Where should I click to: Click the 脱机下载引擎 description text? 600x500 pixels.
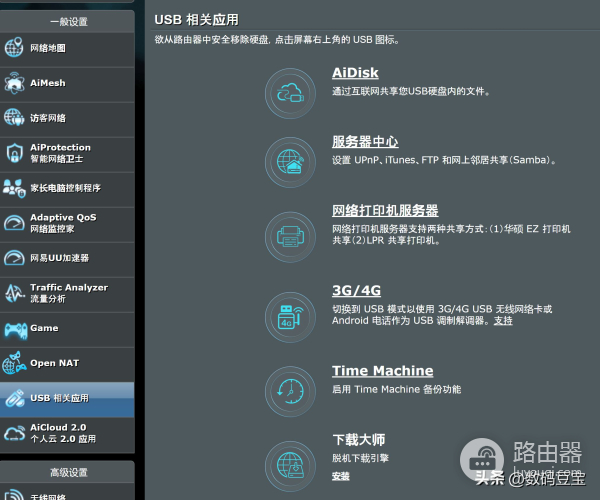tap(360, 458)
